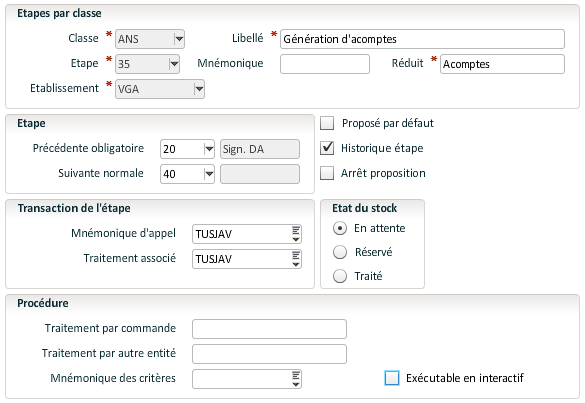Expand the Classe dropdown showing ANS
The image size is (585, 403).
coord(179,39)
